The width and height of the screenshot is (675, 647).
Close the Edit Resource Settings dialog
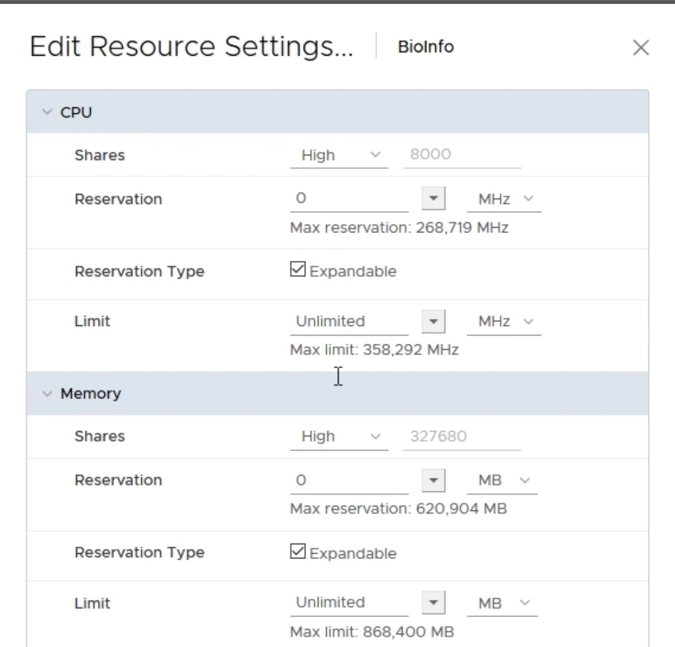point(641,48)
